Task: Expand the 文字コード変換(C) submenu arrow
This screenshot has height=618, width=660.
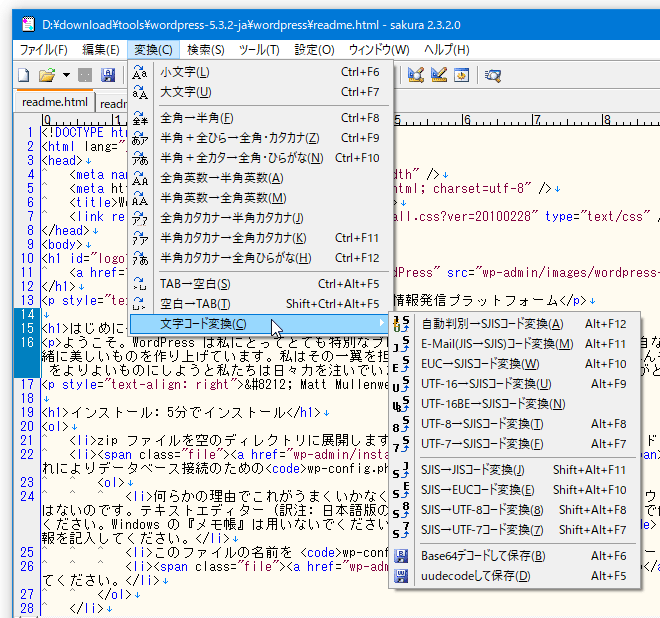Action: tap(381, 323)
